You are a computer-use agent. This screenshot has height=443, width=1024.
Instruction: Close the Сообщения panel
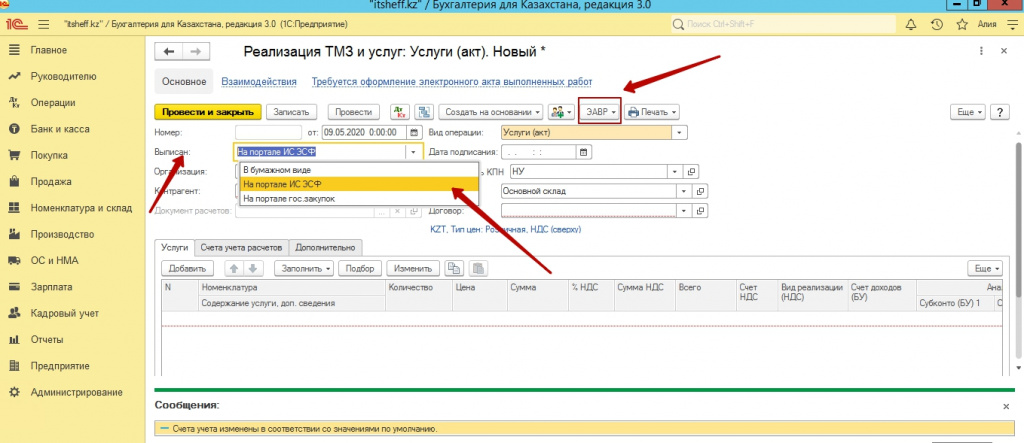[1006, 406]
